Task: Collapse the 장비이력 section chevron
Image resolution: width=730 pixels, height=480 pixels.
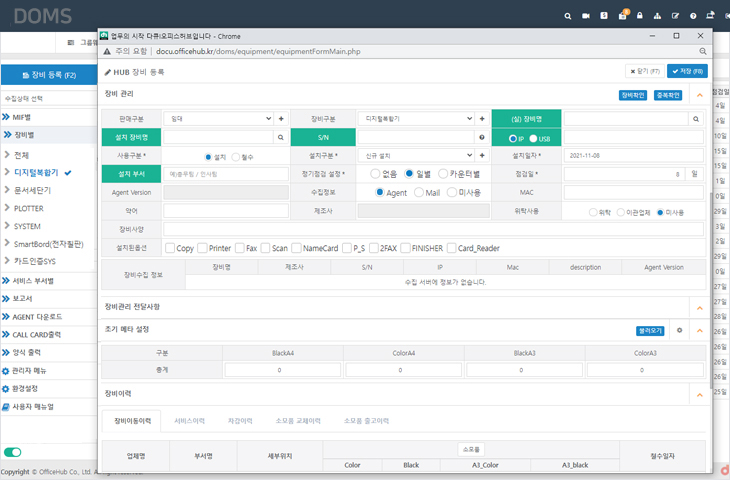Action: pos(699,395)
